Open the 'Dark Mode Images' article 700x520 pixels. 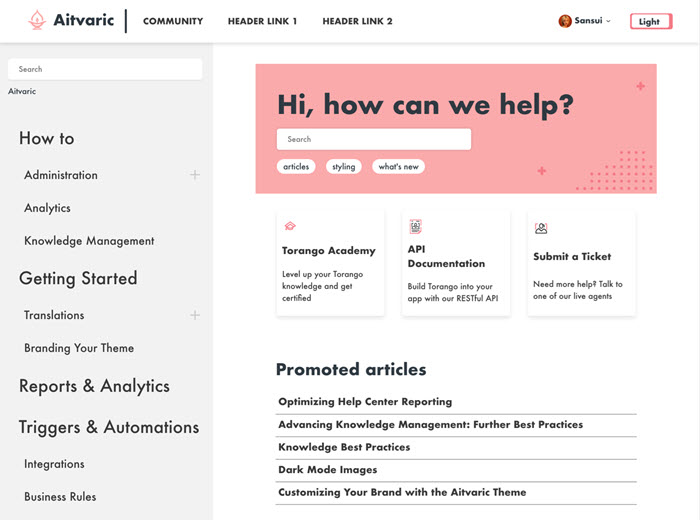point(328,469)
